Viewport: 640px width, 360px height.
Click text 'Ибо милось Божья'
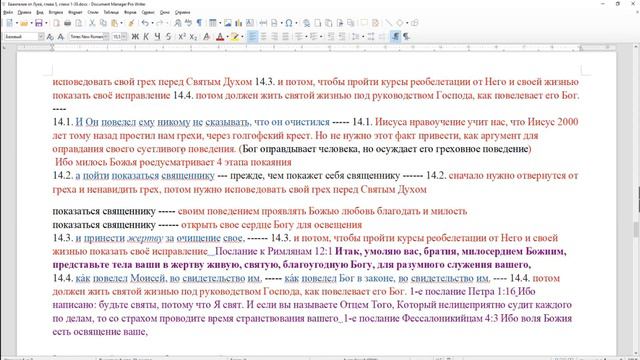[96, 162]
